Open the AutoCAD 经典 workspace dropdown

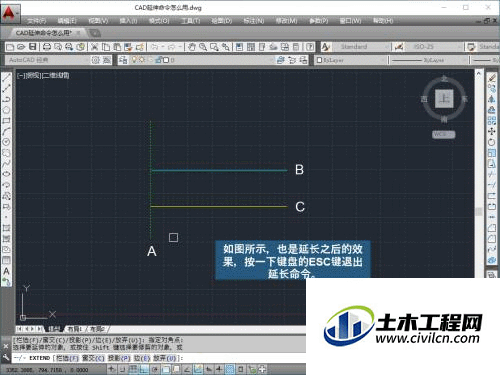47,60
